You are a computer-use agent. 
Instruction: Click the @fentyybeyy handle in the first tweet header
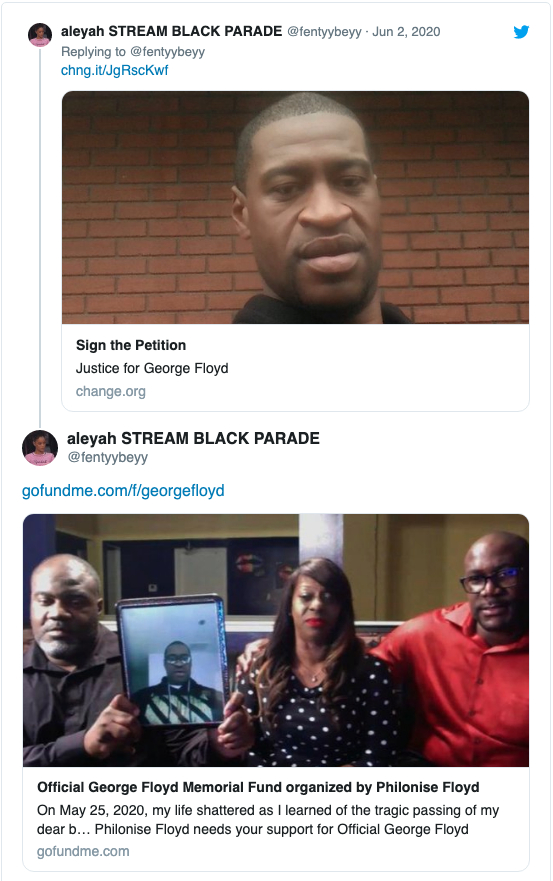[324, 31]
